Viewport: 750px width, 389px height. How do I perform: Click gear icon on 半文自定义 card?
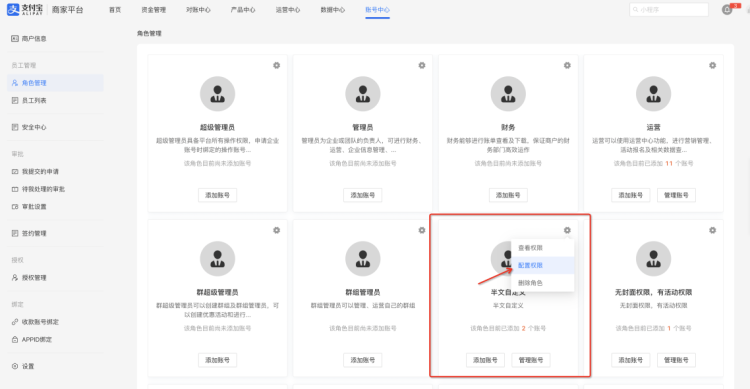pyautogui.click(x=567, y=230)
